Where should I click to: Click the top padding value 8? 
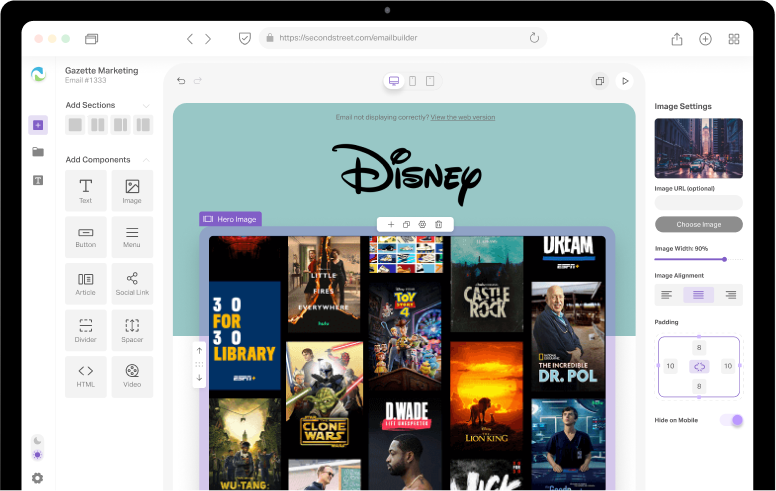(x=699, y=347)
